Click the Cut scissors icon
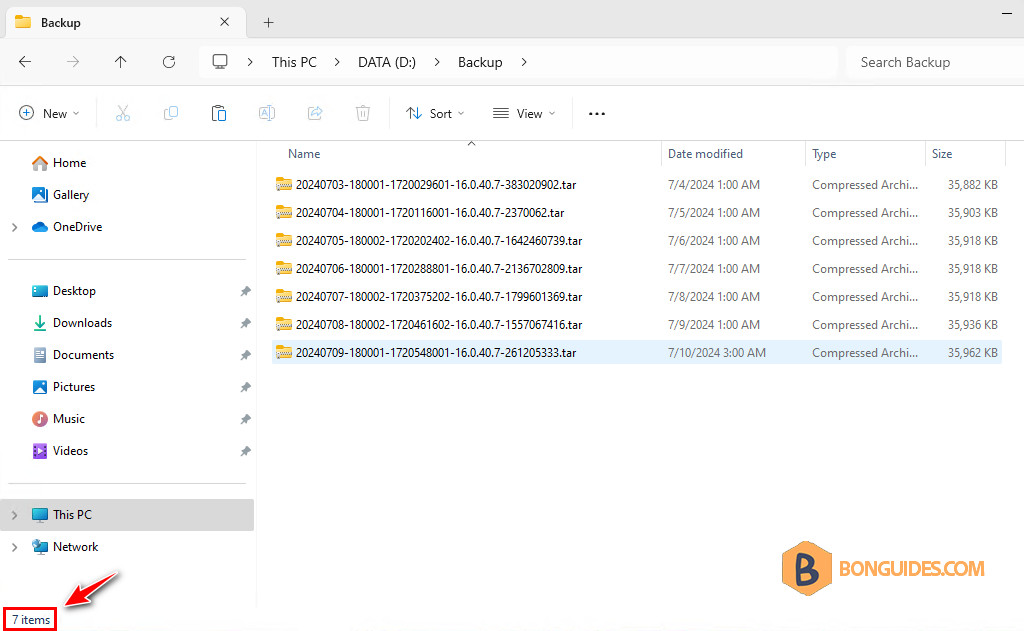This screenshot has width=1024, height=631. coord(123,114)
